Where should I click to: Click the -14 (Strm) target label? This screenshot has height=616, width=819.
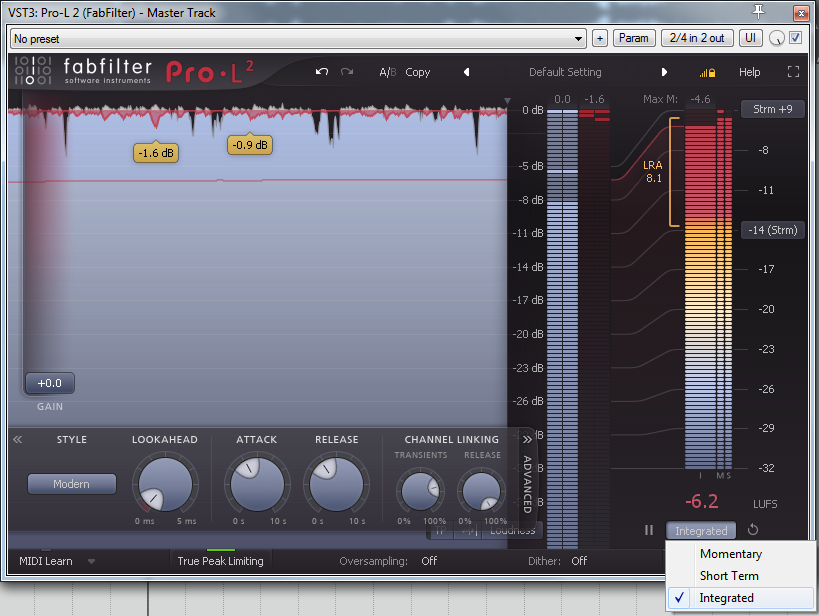click(773, 230)
